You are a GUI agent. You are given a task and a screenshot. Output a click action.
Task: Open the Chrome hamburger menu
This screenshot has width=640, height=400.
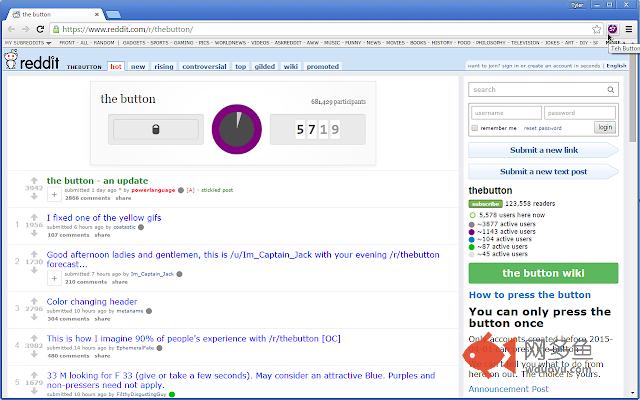629,29
